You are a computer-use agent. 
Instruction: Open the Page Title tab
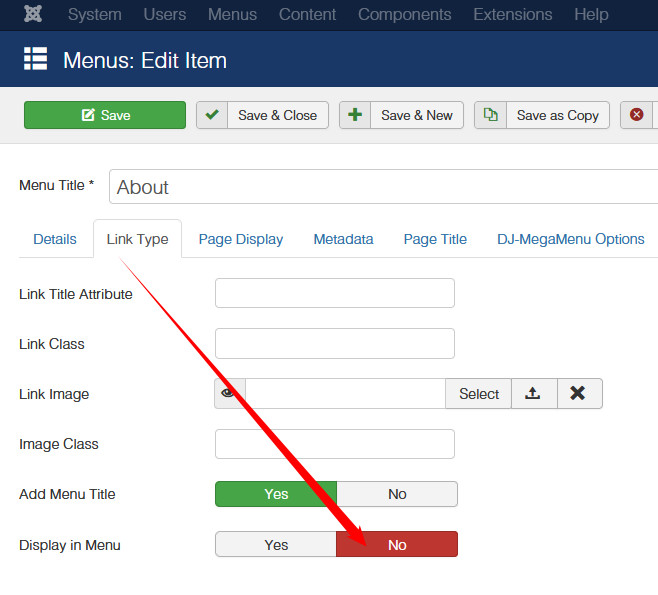(x=435, y=239)
